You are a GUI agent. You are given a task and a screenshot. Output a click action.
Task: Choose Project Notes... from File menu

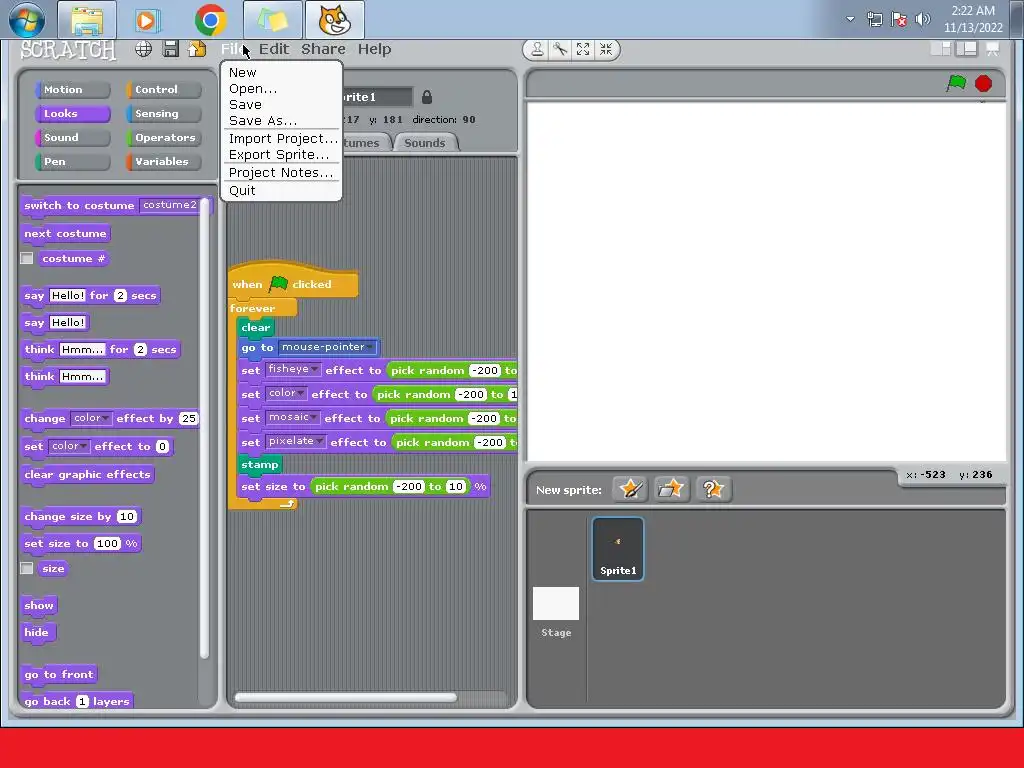coord(281,172)
